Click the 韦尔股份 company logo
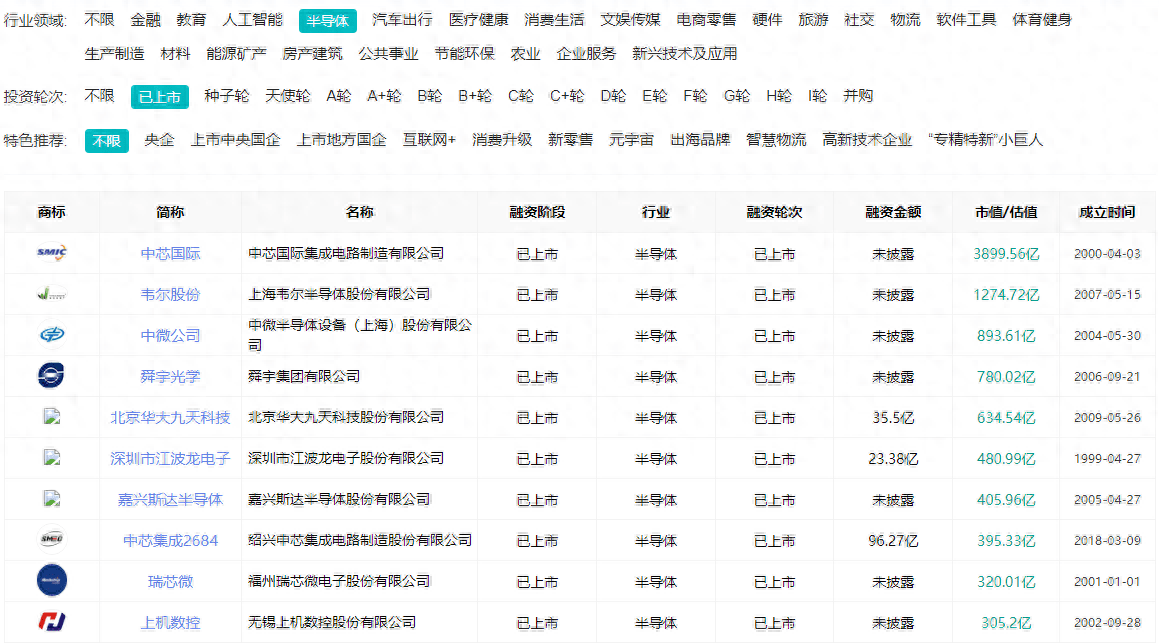 click(52, 294)
